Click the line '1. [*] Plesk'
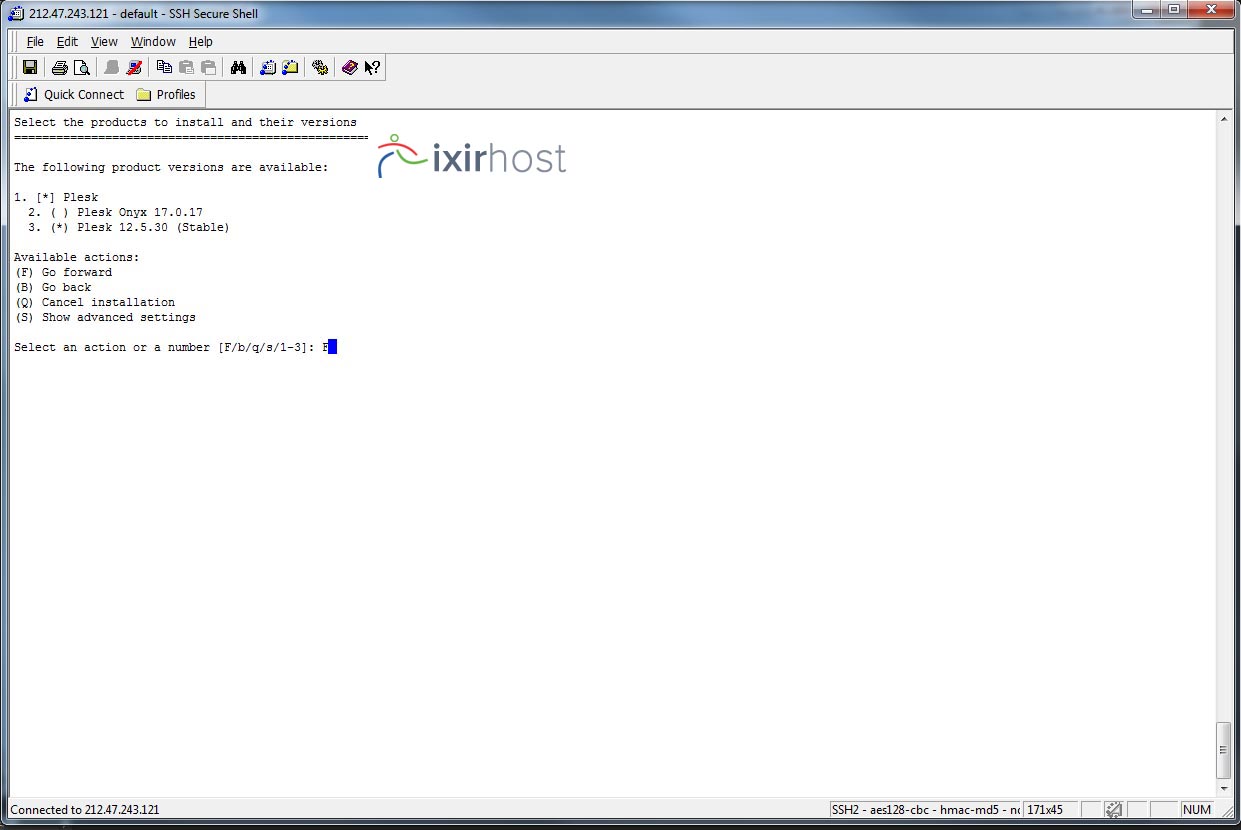Screen dimensions: 1241x830 click(x=56, y=197)
